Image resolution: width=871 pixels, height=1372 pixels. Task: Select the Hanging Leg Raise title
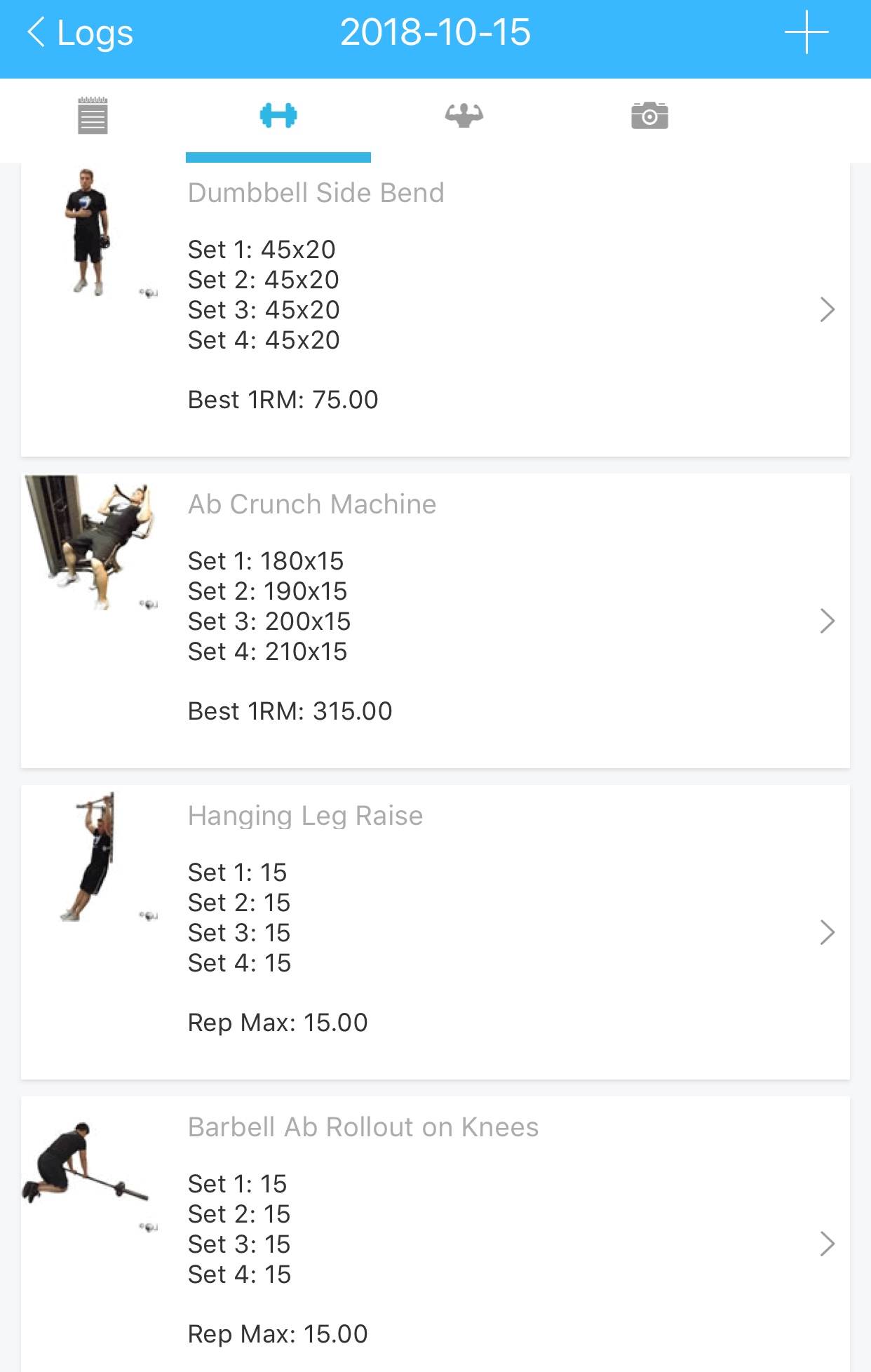305,816
